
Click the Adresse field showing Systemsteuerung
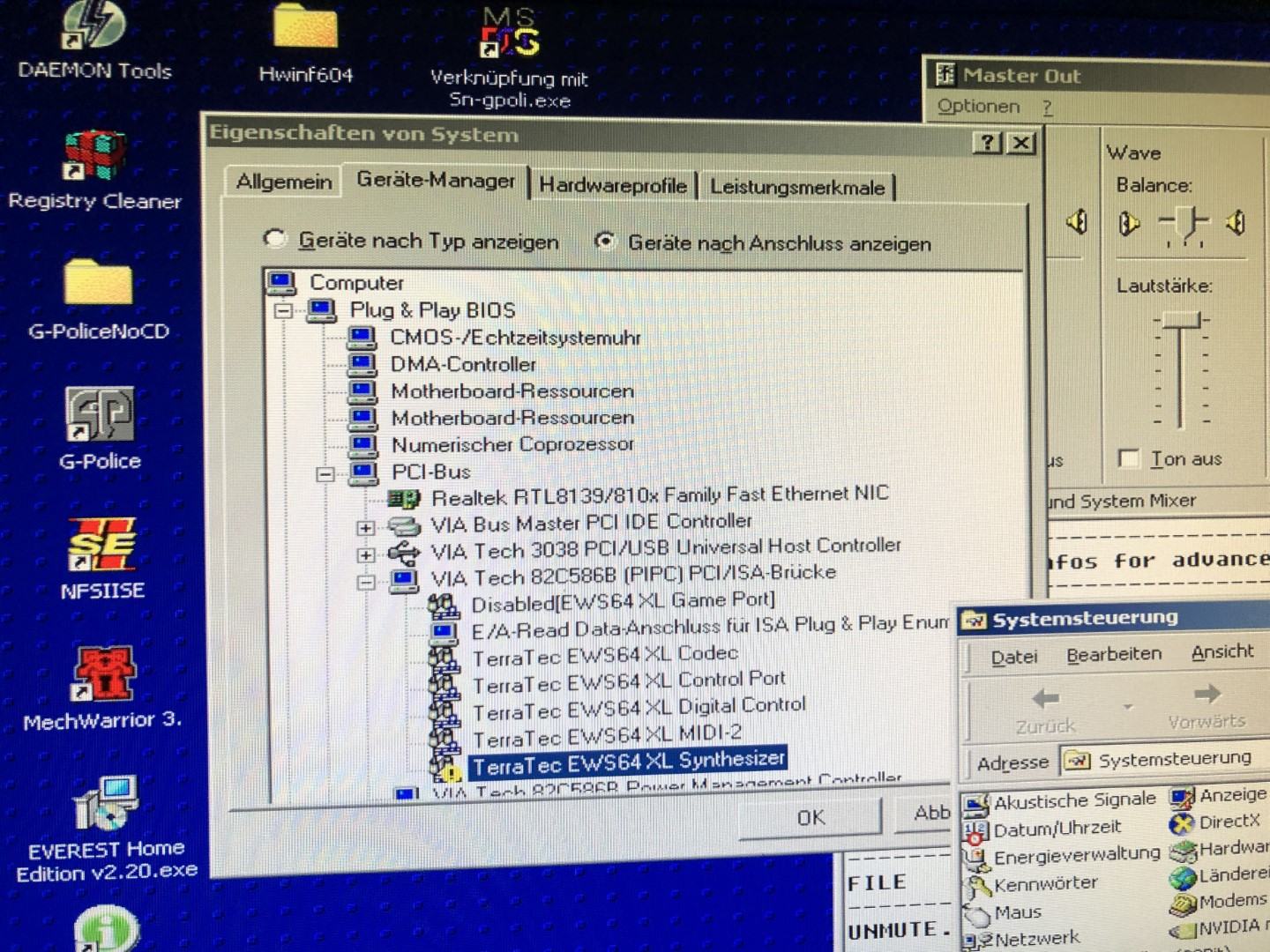pyautogui.click(x=1164, y=759)
